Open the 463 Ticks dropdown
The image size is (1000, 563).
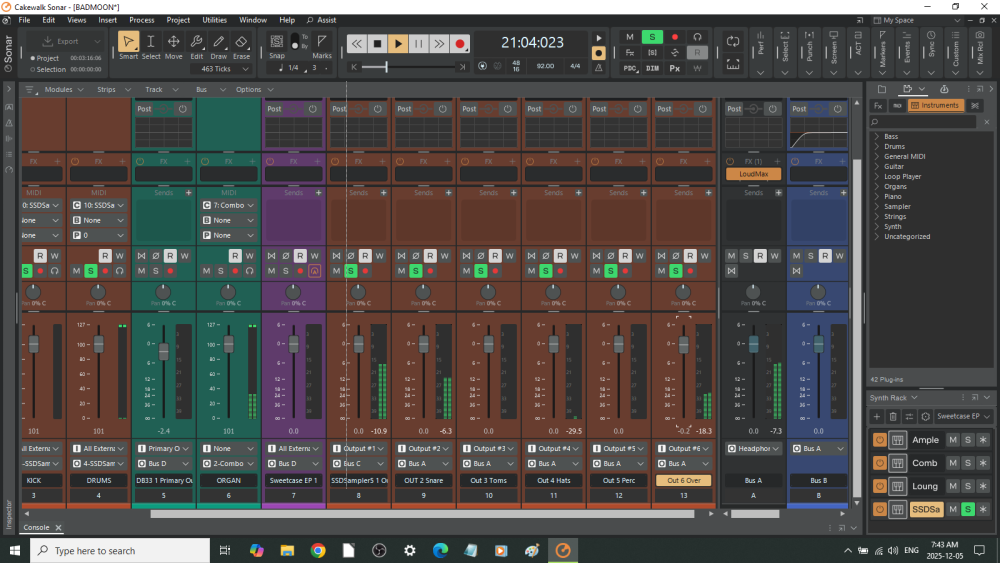(x=221, y=69)
